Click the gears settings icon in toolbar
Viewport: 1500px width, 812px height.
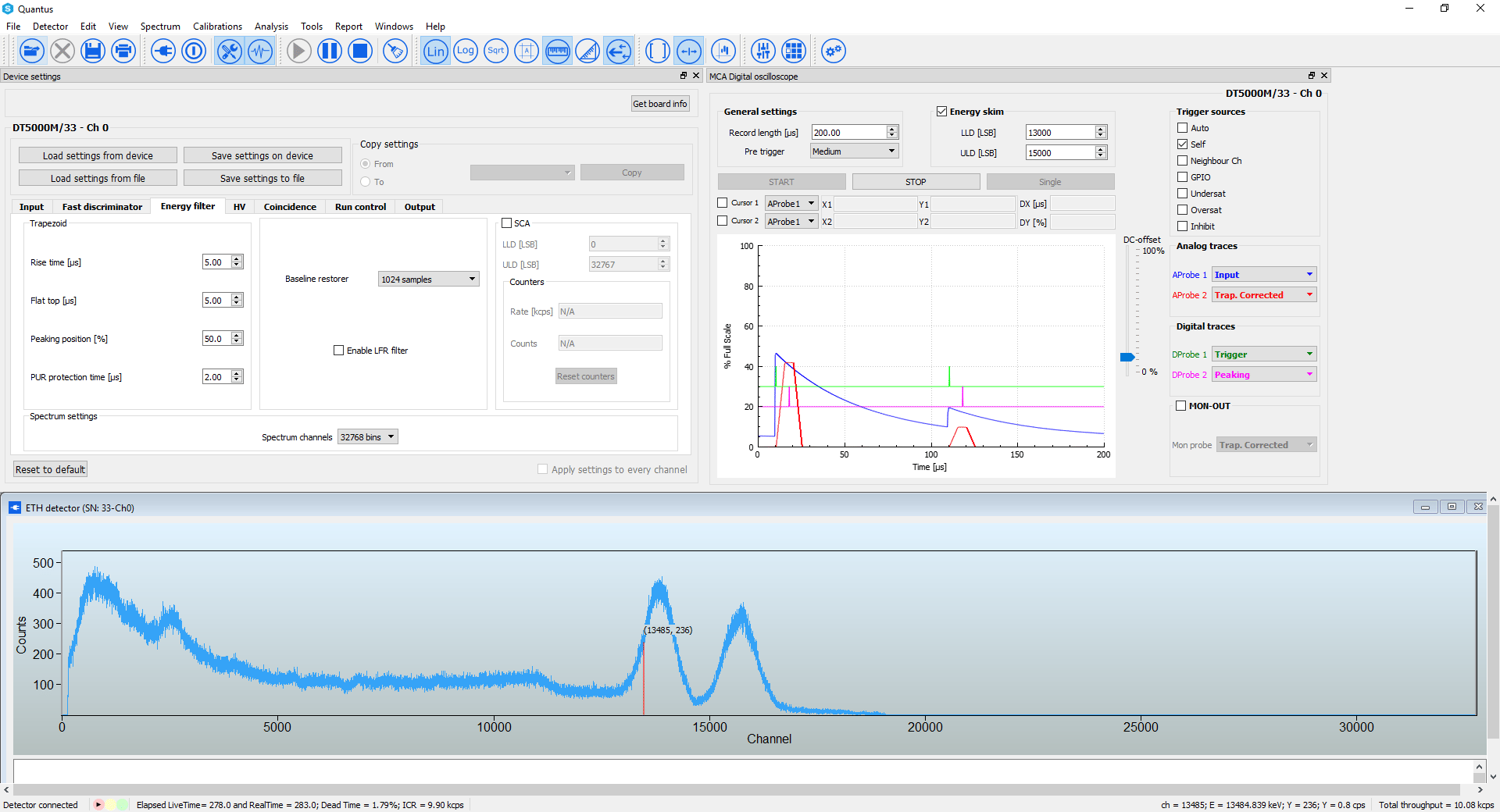[x=834, y=52]
